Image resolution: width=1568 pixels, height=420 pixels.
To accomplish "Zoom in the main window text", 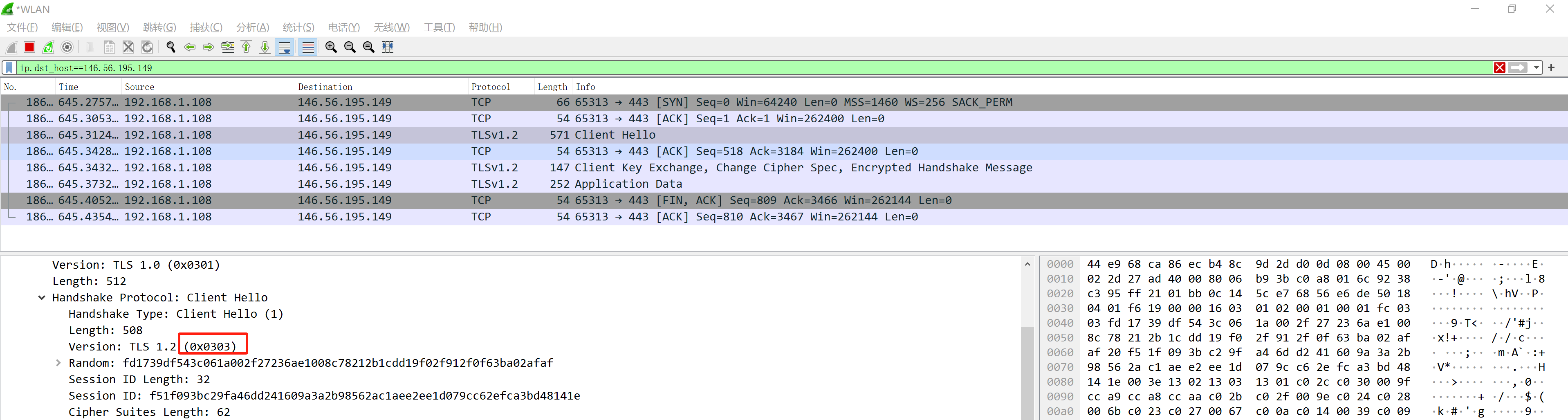I will tap(331, 47).
